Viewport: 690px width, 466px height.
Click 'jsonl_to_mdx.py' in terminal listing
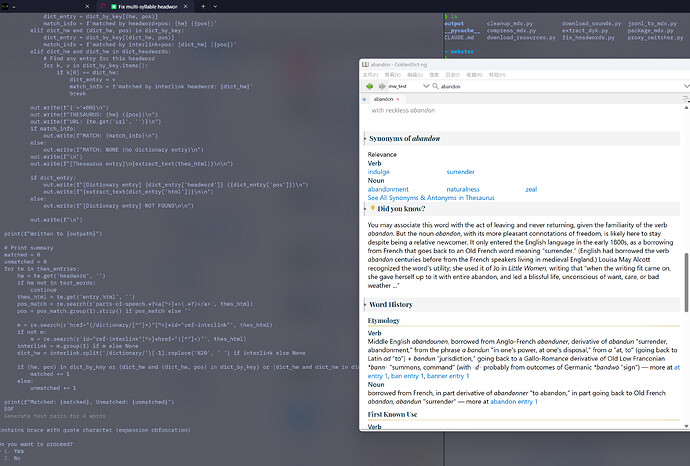(652, 23)
